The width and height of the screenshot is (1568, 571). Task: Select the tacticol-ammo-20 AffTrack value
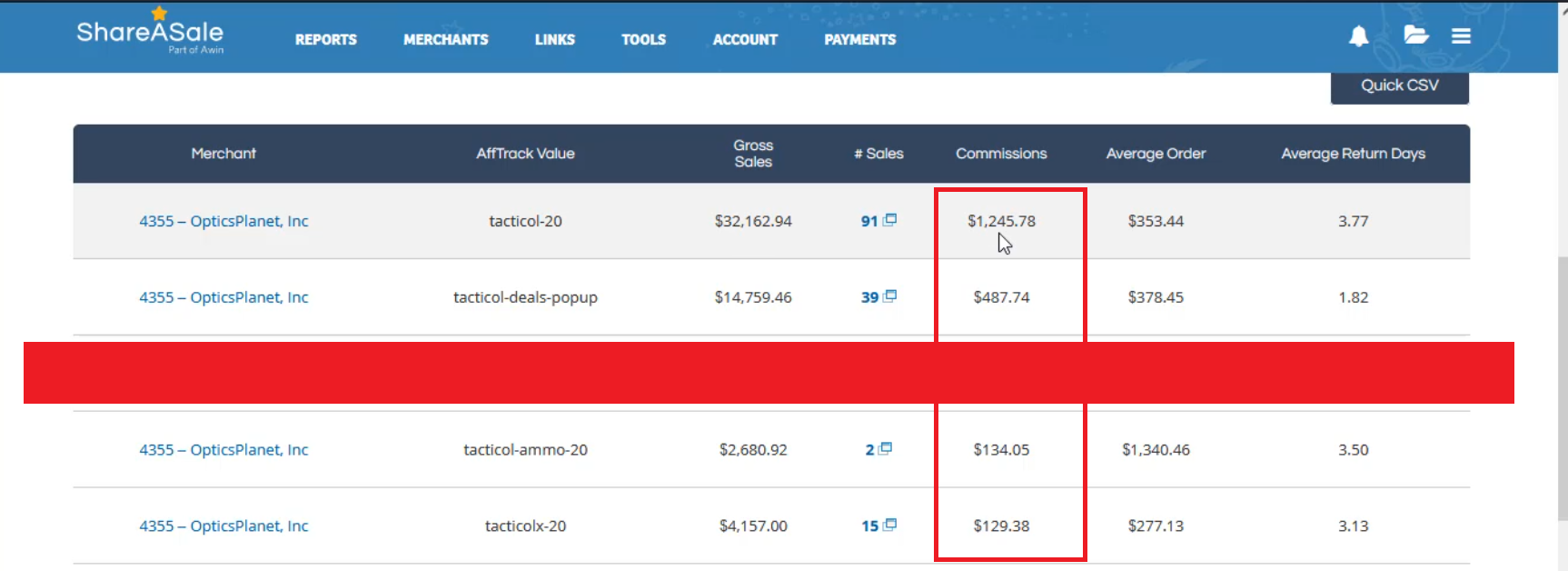[x=525, y=450]
